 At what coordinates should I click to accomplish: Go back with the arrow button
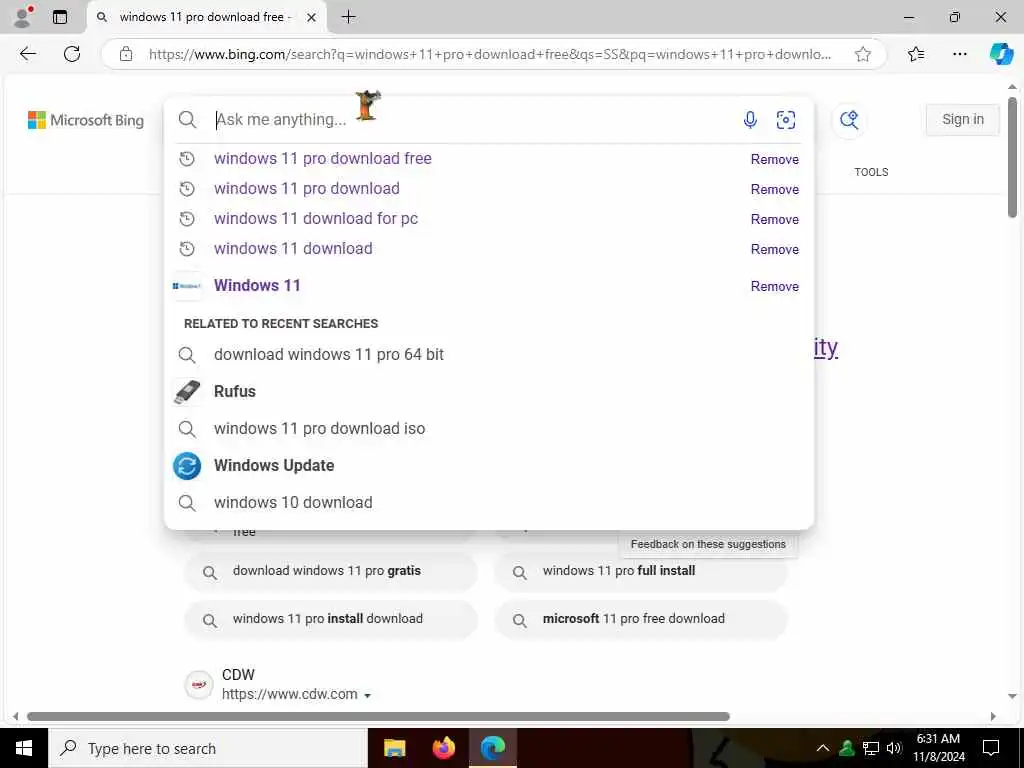point(28,54)
